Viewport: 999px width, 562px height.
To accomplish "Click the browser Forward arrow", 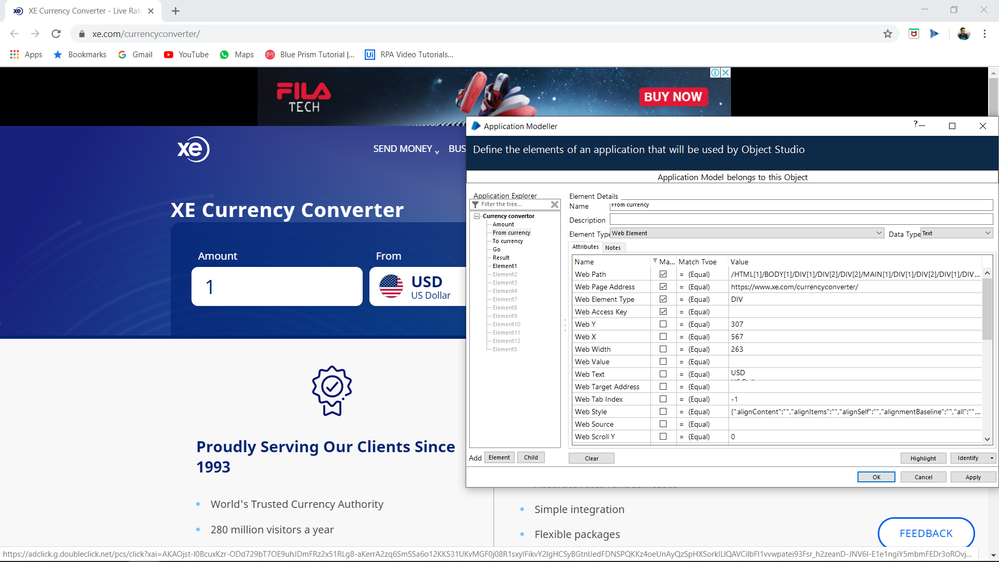I will (x=35, y=34).
